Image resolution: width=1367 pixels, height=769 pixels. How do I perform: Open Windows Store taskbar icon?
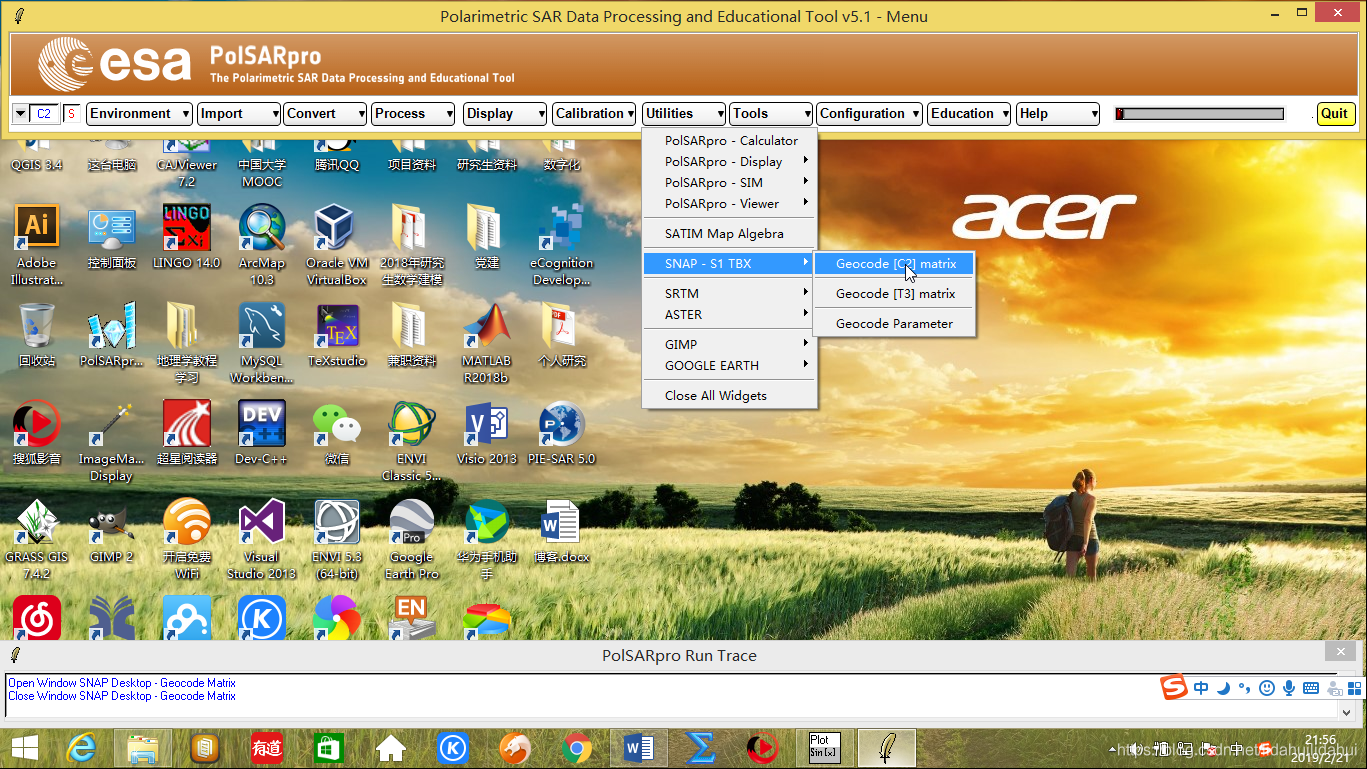pyautogui.click(x=329, y=747)
